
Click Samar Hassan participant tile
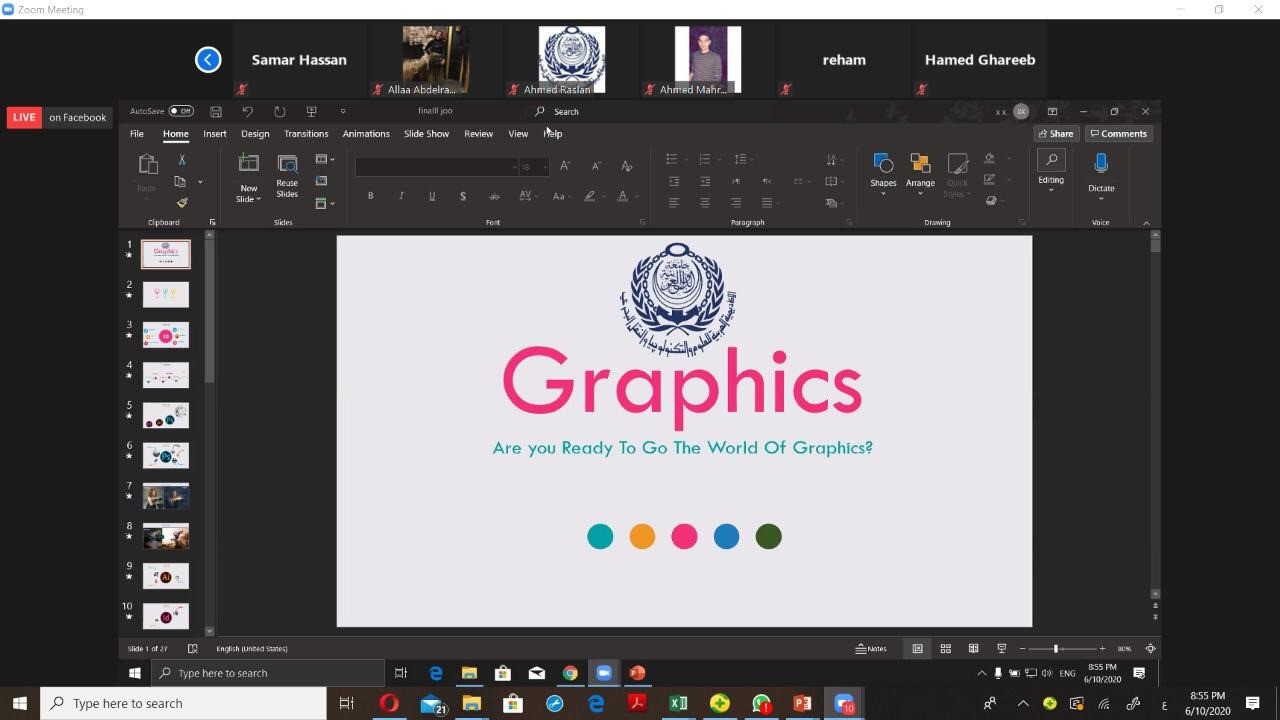(x=299, y=60)
